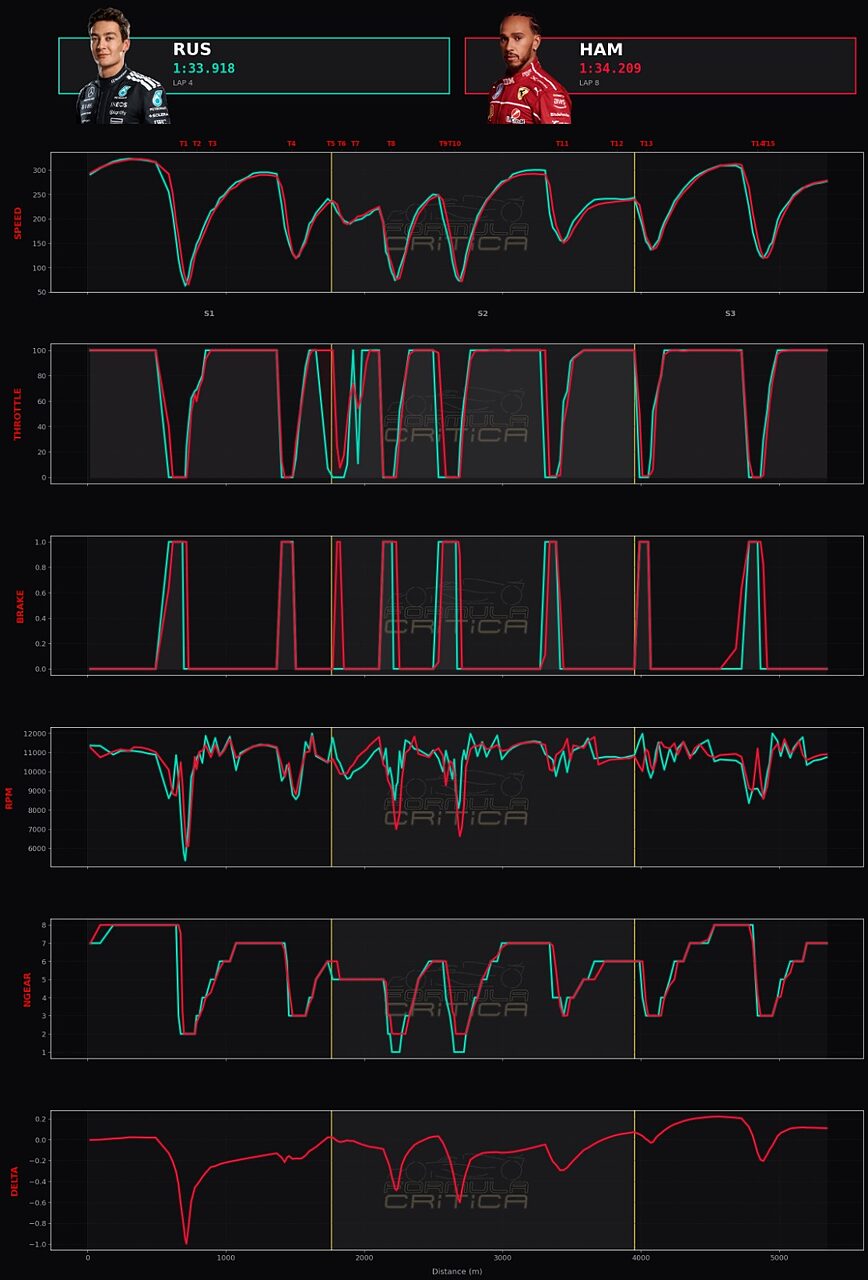Select the S3 sector label
This screenshot has width=868, height=1280.
pyautogui.click(x=730, y=314)
